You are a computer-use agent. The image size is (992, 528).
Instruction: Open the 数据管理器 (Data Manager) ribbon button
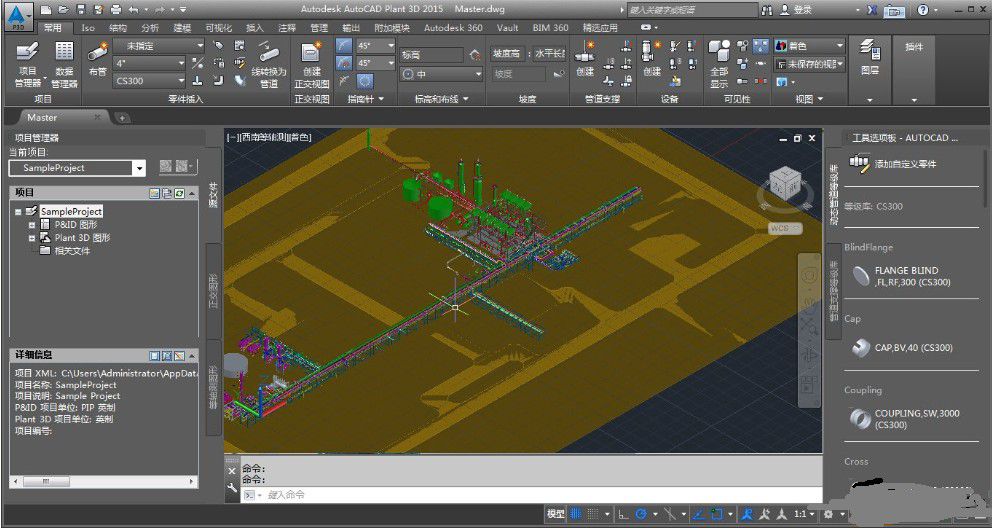(x=64, y=64)
